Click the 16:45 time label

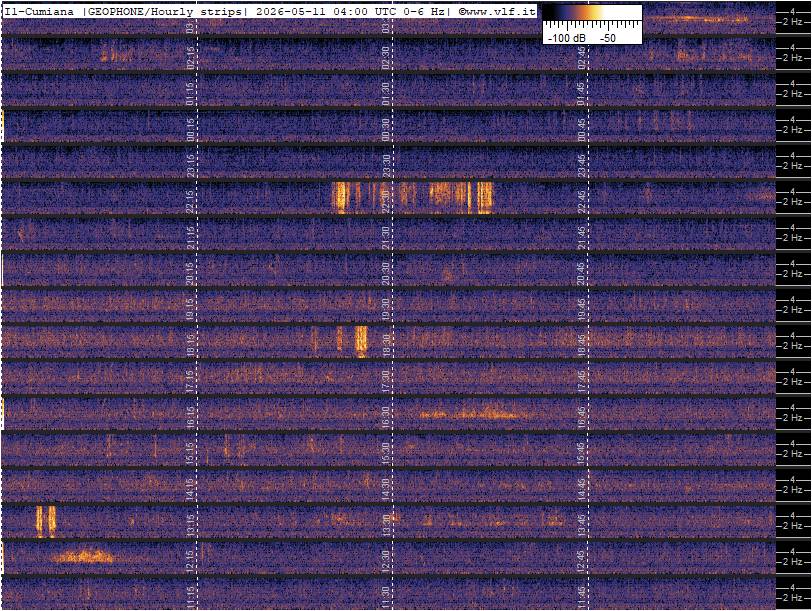[x=582, y=417]
